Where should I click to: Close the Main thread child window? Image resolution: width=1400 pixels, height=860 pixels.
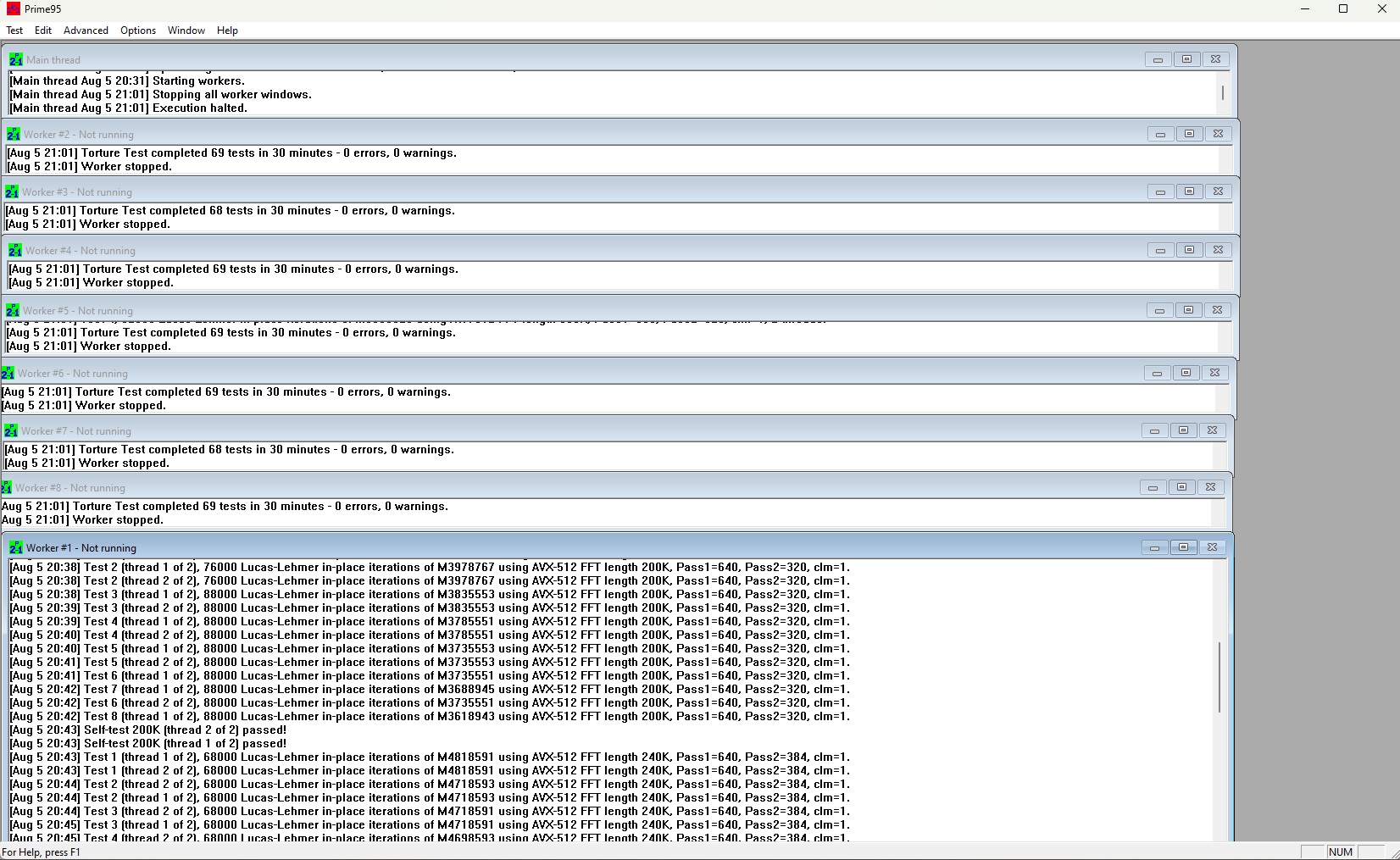[1215, 59]
